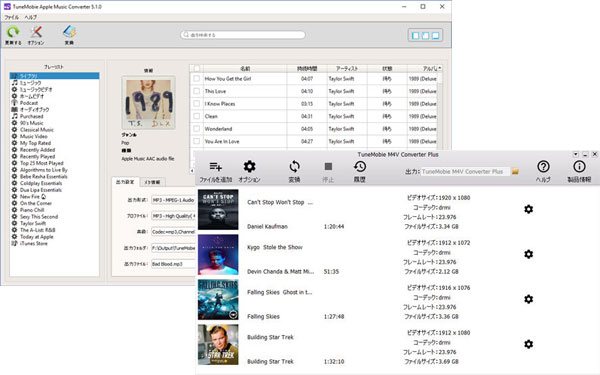Select the Purchased playlist
Screen dimensions: 600x375
[x=32, y=116]
